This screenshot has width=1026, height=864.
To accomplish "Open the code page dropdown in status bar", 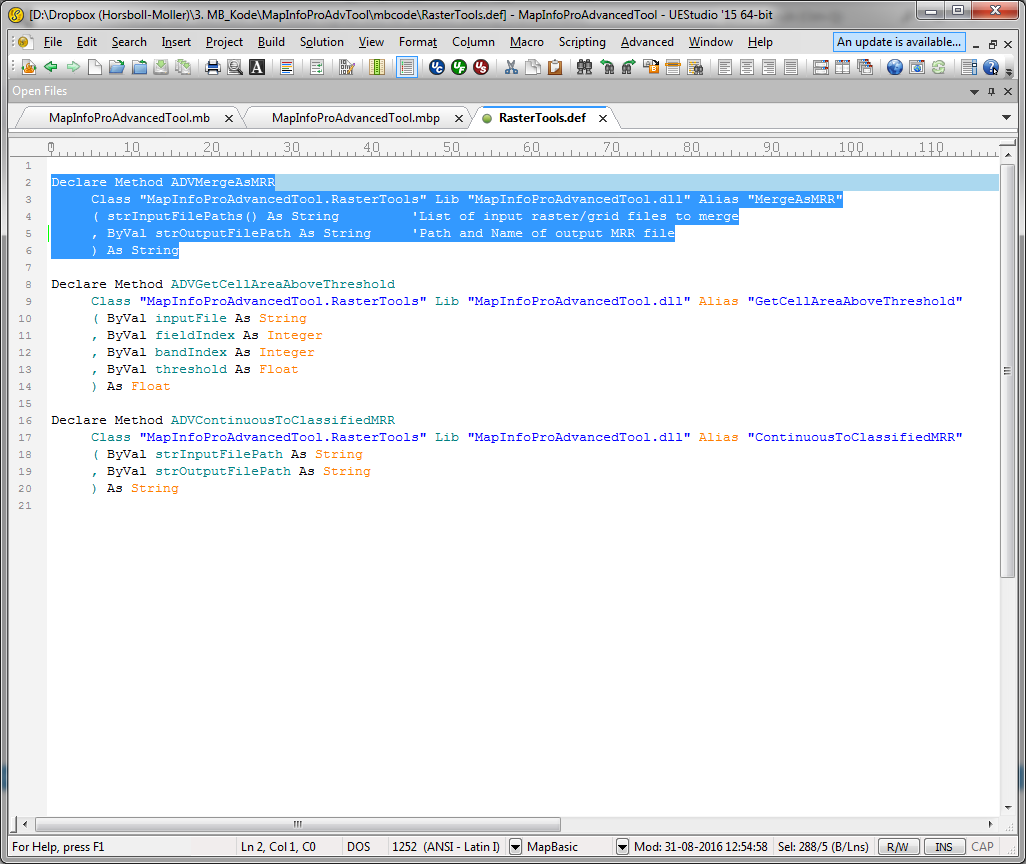I will point(516,847).
